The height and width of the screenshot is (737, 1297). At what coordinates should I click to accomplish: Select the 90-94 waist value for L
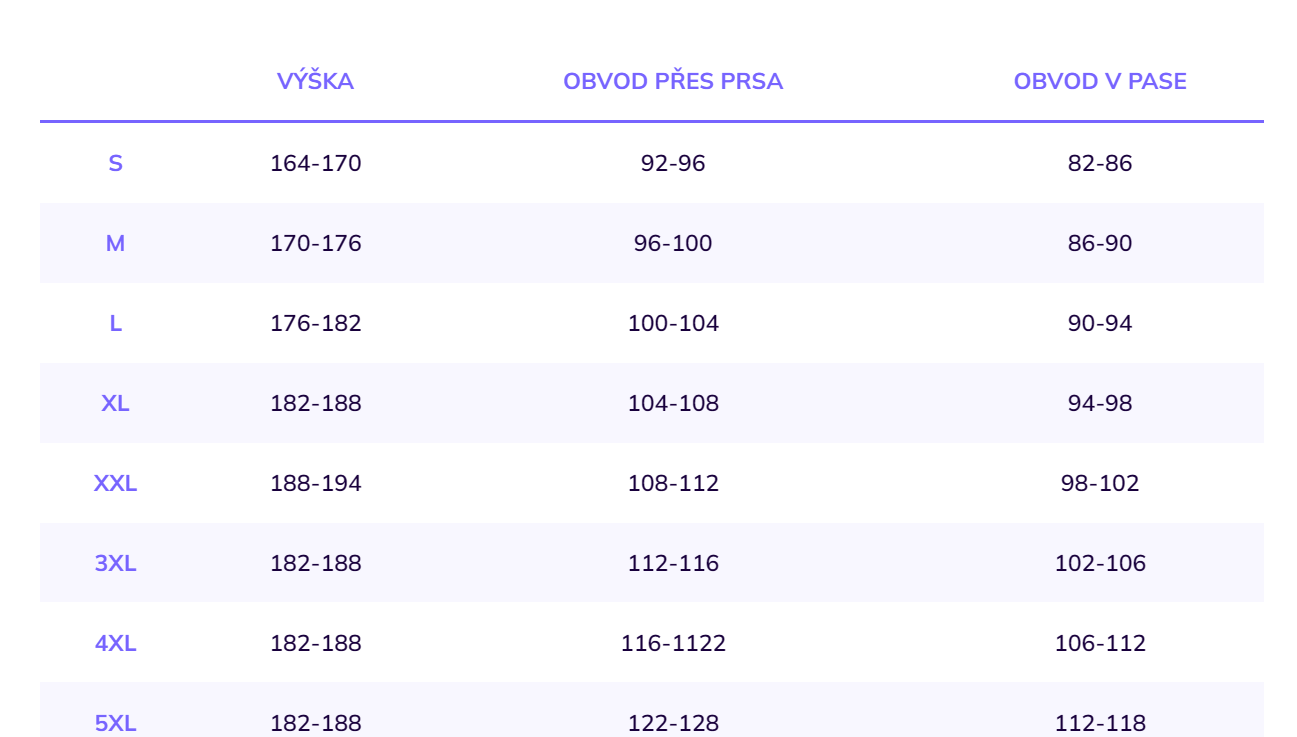click(x=1100, y=323)
